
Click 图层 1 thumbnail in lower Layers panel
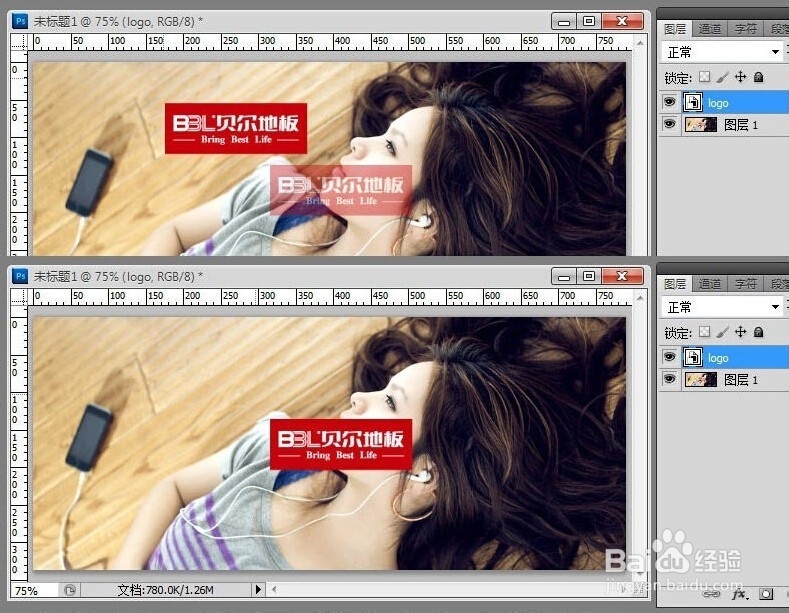[x=700, y=379]
